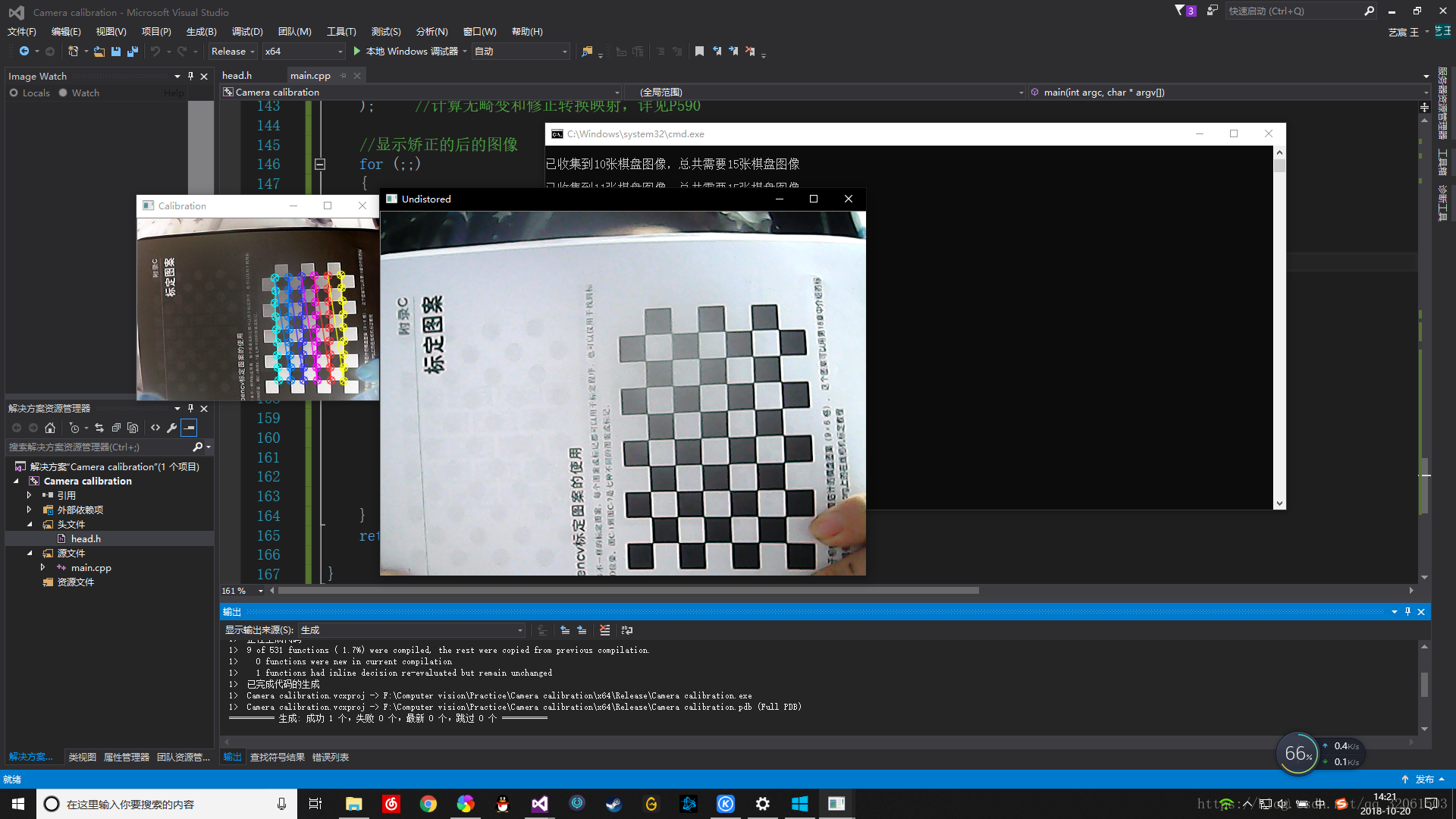Open the 错误列表 tab at bottom

(331, 757)
